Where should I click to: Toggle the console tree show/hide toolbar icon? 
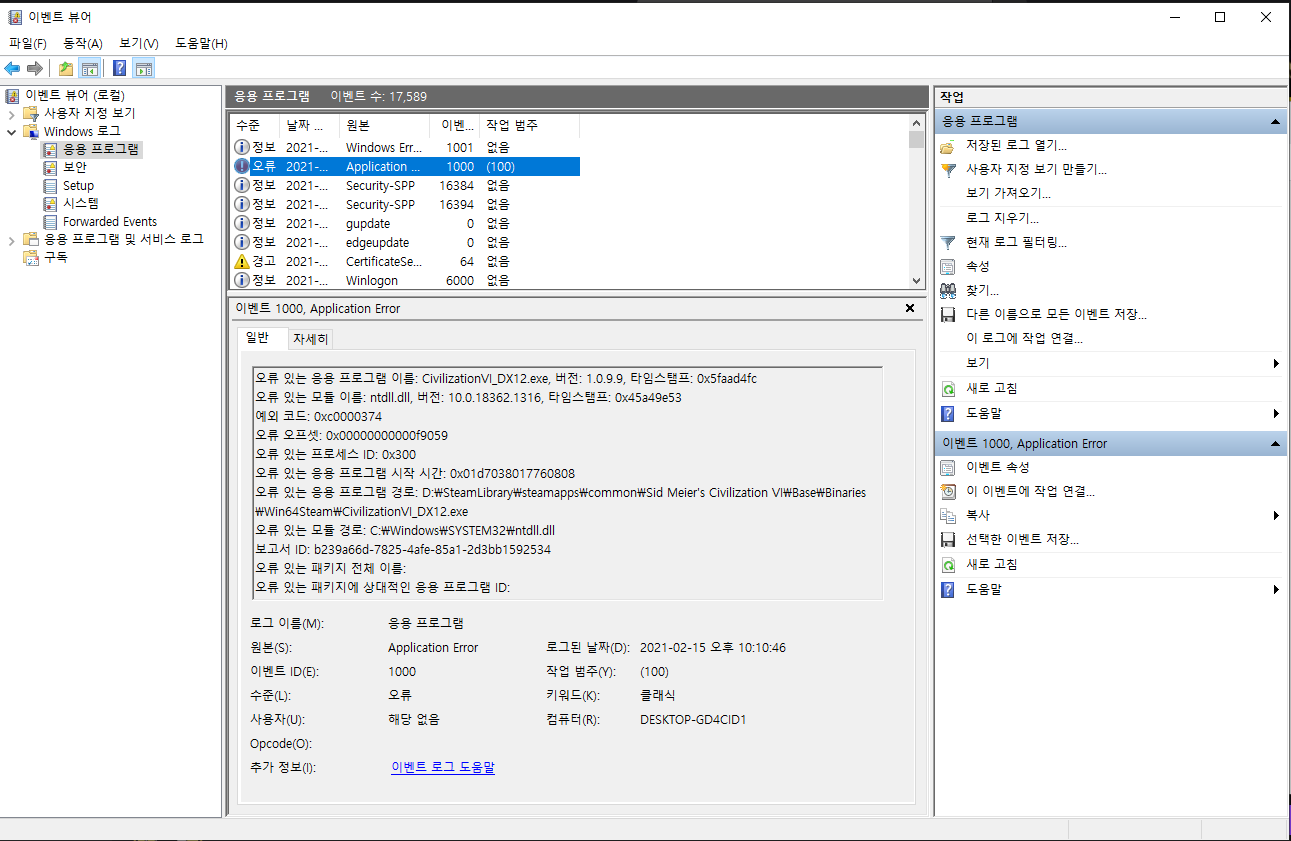[x=89, y=68]
